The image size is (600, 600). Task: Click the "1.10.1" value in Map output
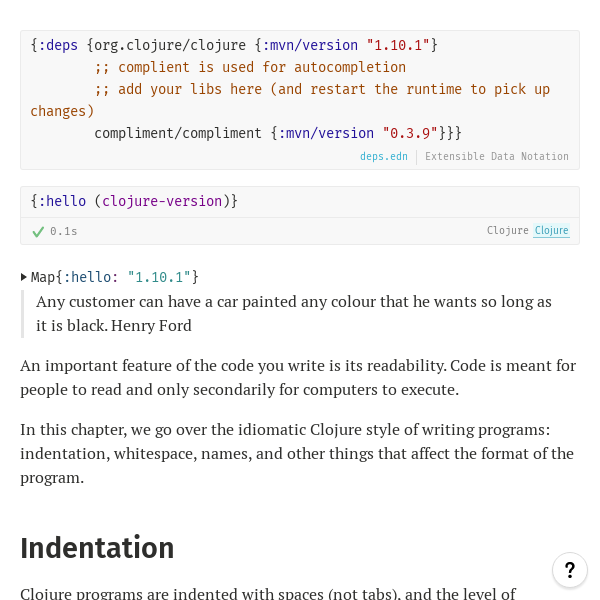coord(159,277)
